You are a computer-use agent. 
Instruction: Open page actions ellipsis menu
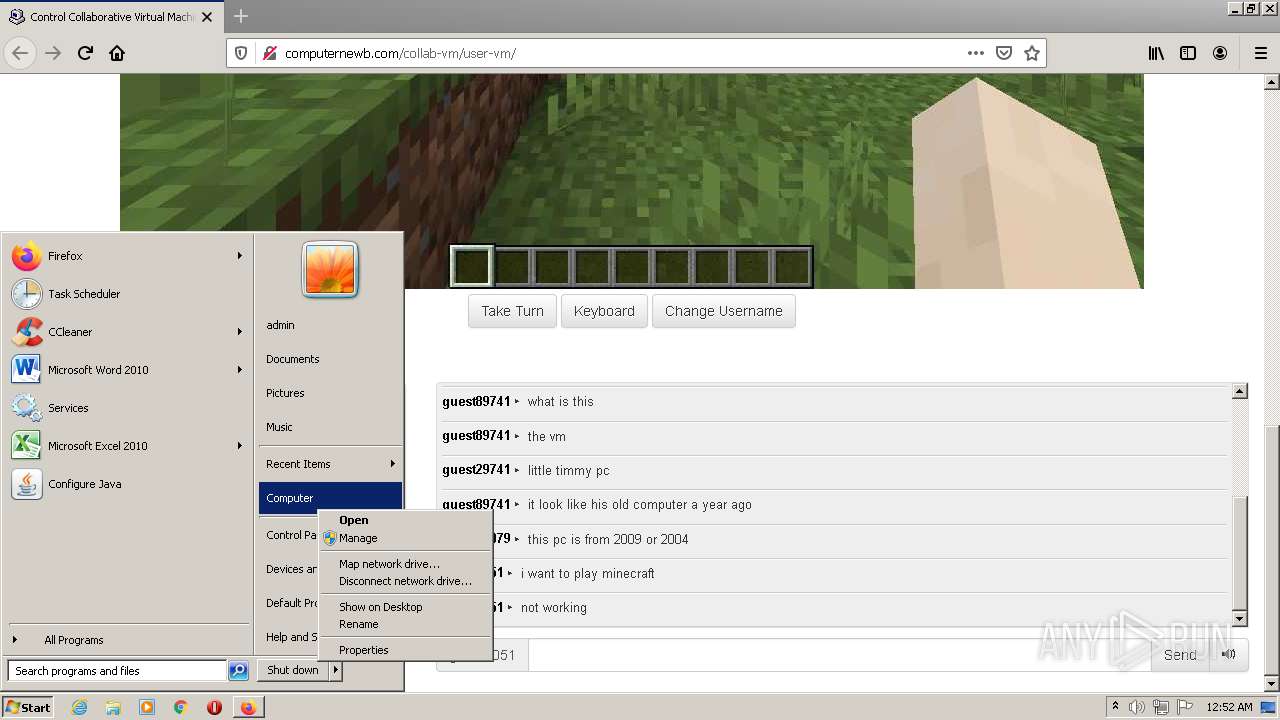[x=976, y=53]
